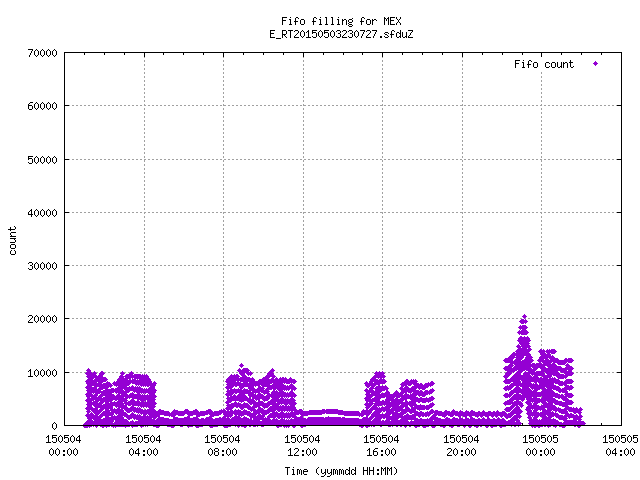Click the chart title 'Fifo filling for MEX'

click(341, 21)
